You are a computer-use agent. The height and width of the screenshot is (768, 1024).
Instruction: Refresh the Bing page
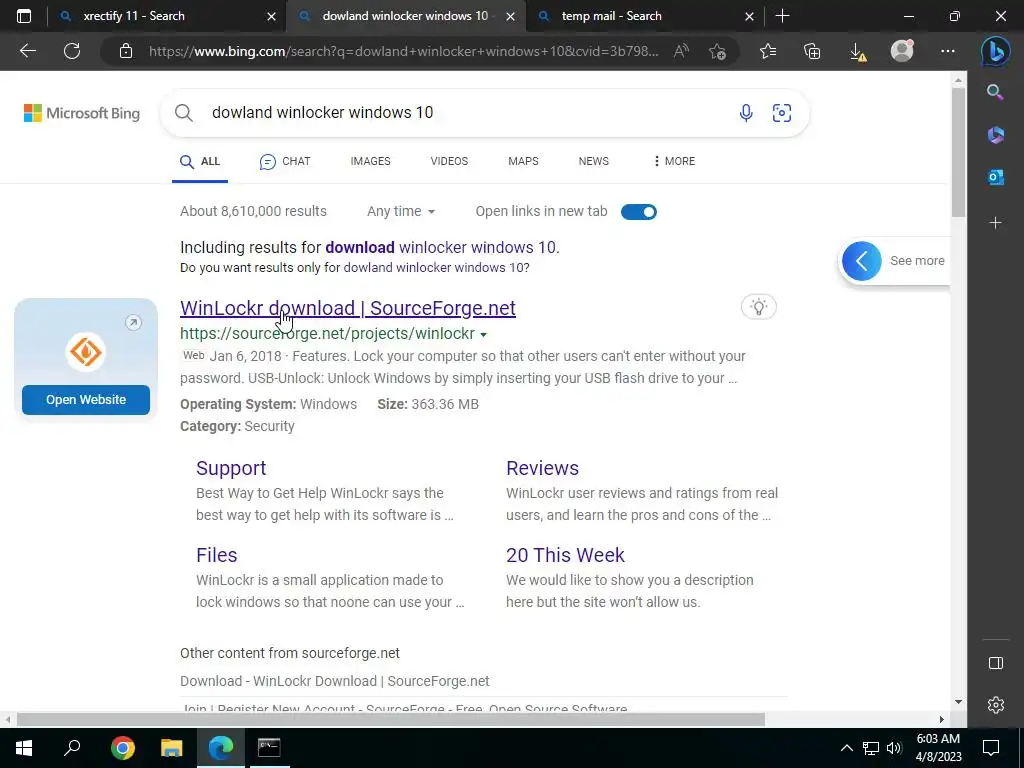point(72,51)
